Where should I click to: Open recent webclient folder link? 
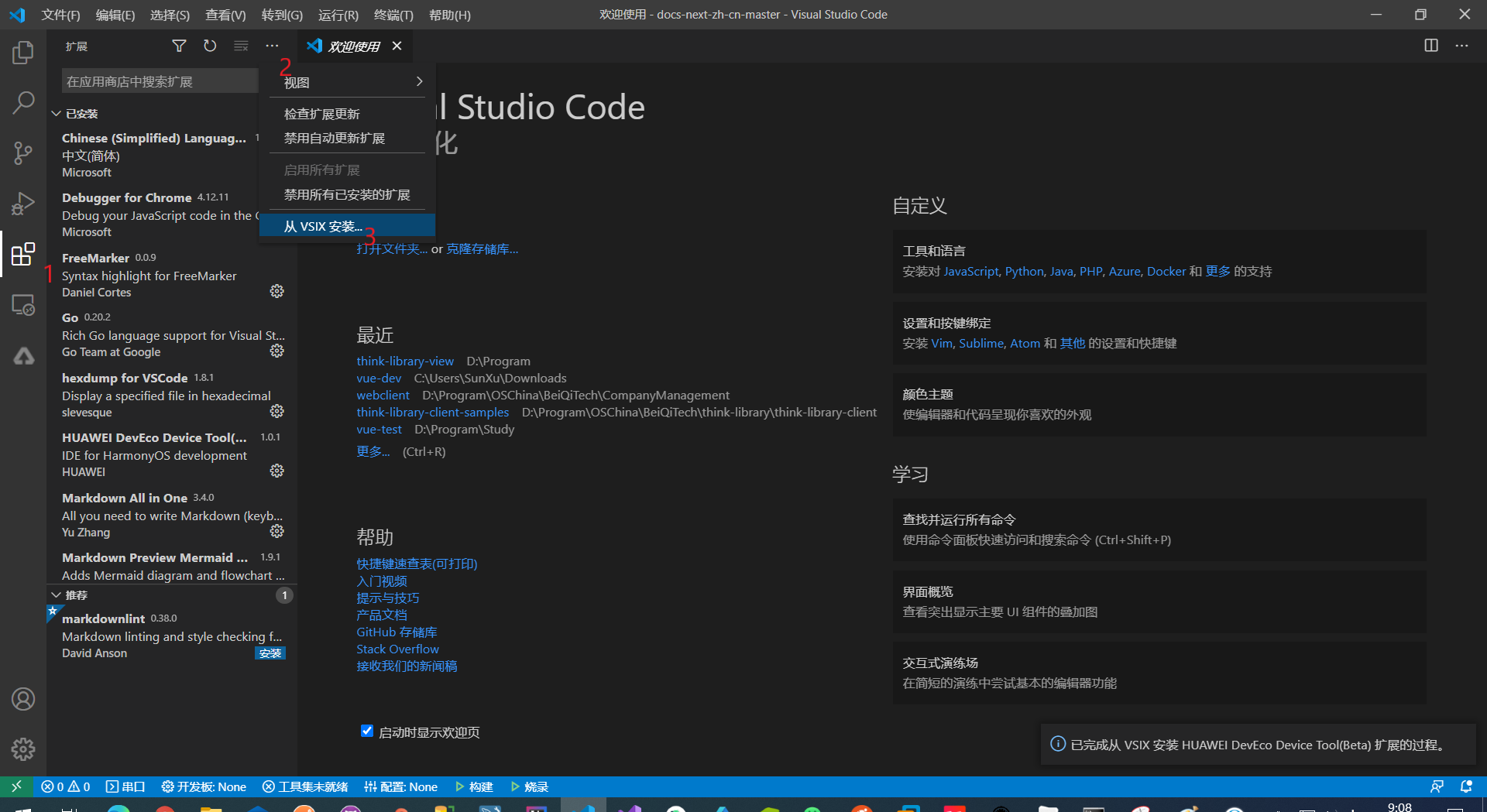click(x=383, y=396)
